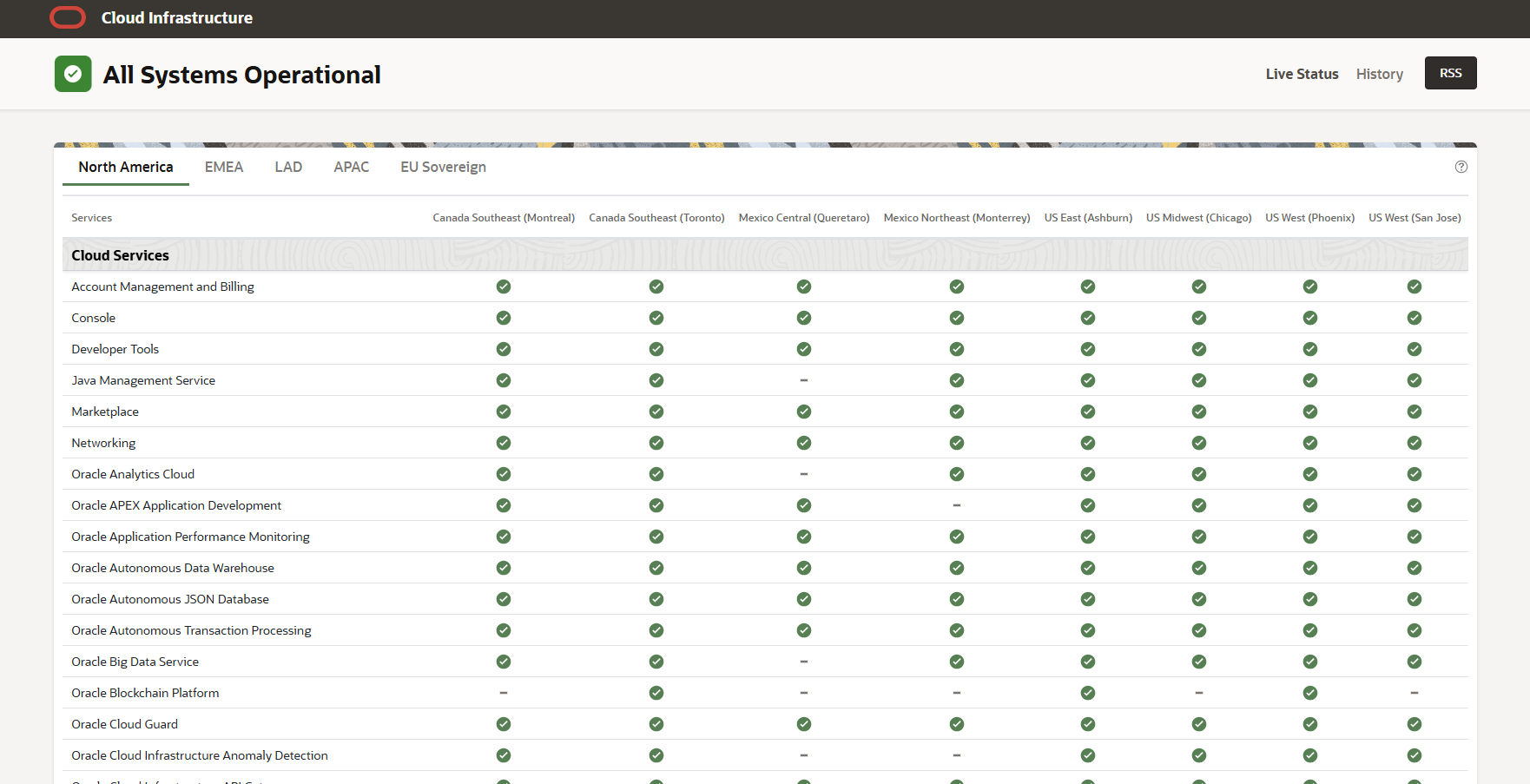Click the US Midwest (Chicago) column header
This screenshot has height=784, width=1530.
point(1199,218)
